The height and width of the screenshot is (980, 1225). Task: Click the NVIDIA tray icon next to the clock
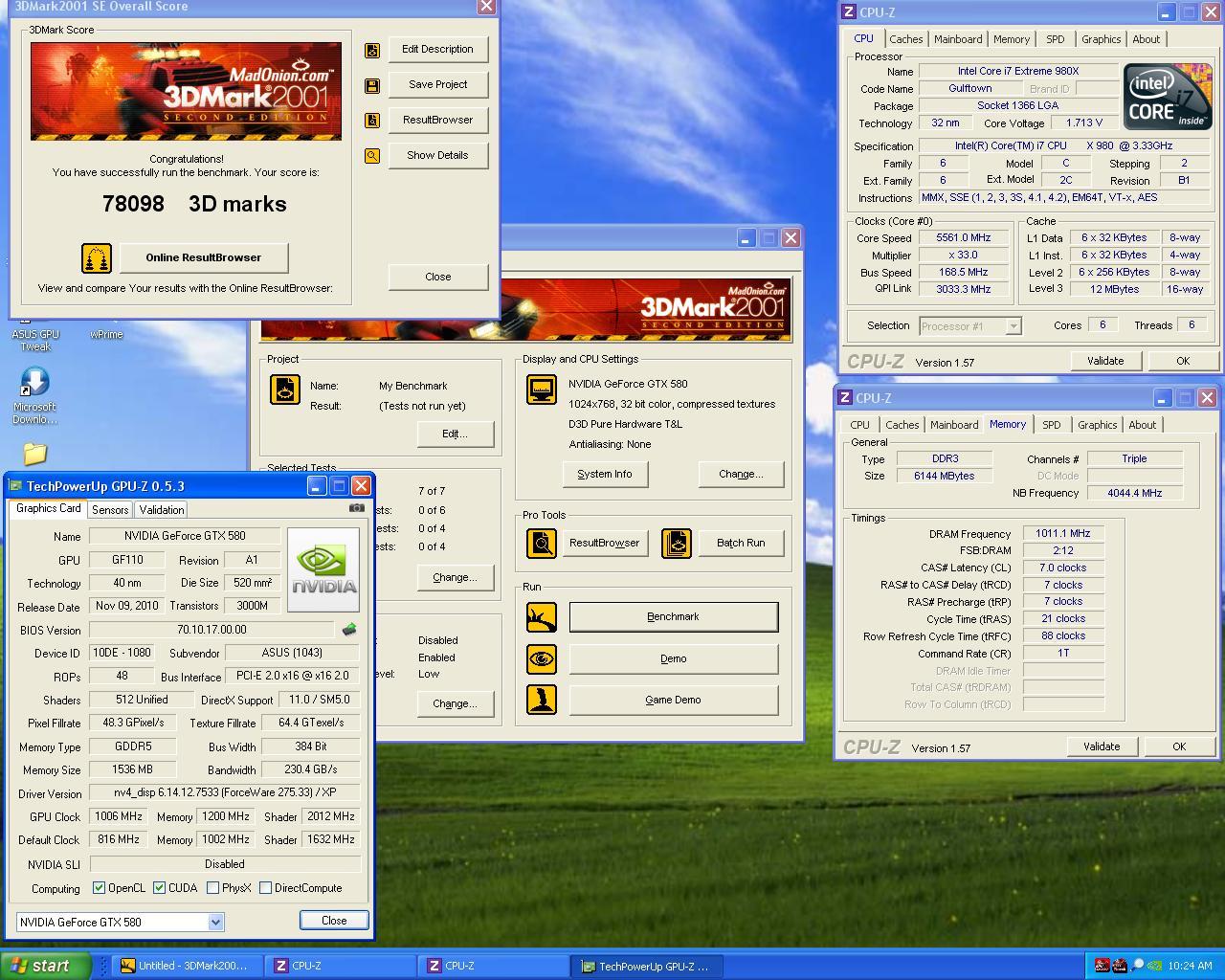click(x=1154, y=966)
